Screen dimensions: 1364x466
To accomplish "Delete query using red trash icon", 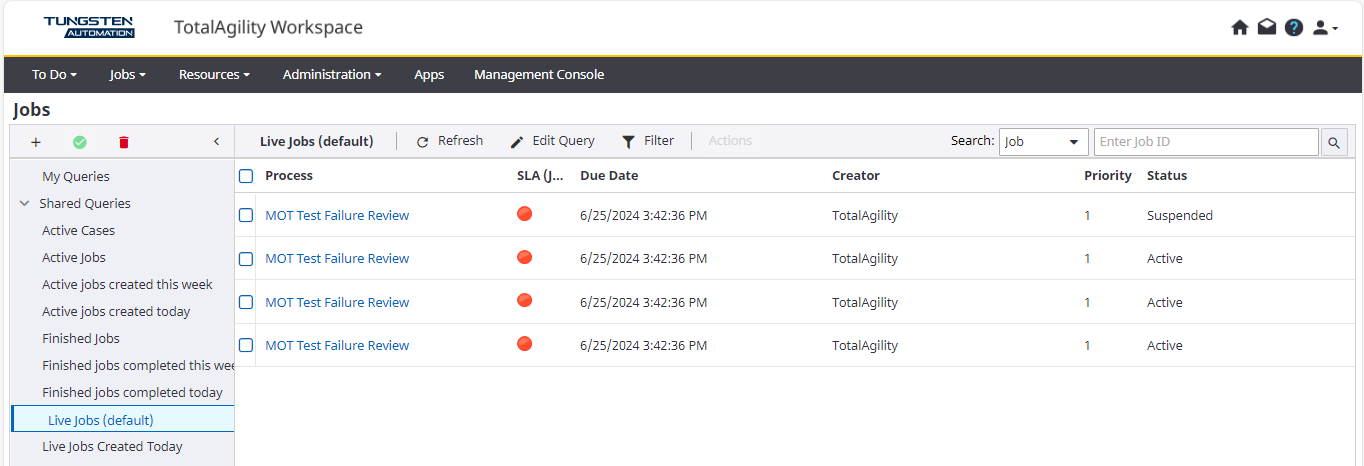I will click(x=124, y=142).
